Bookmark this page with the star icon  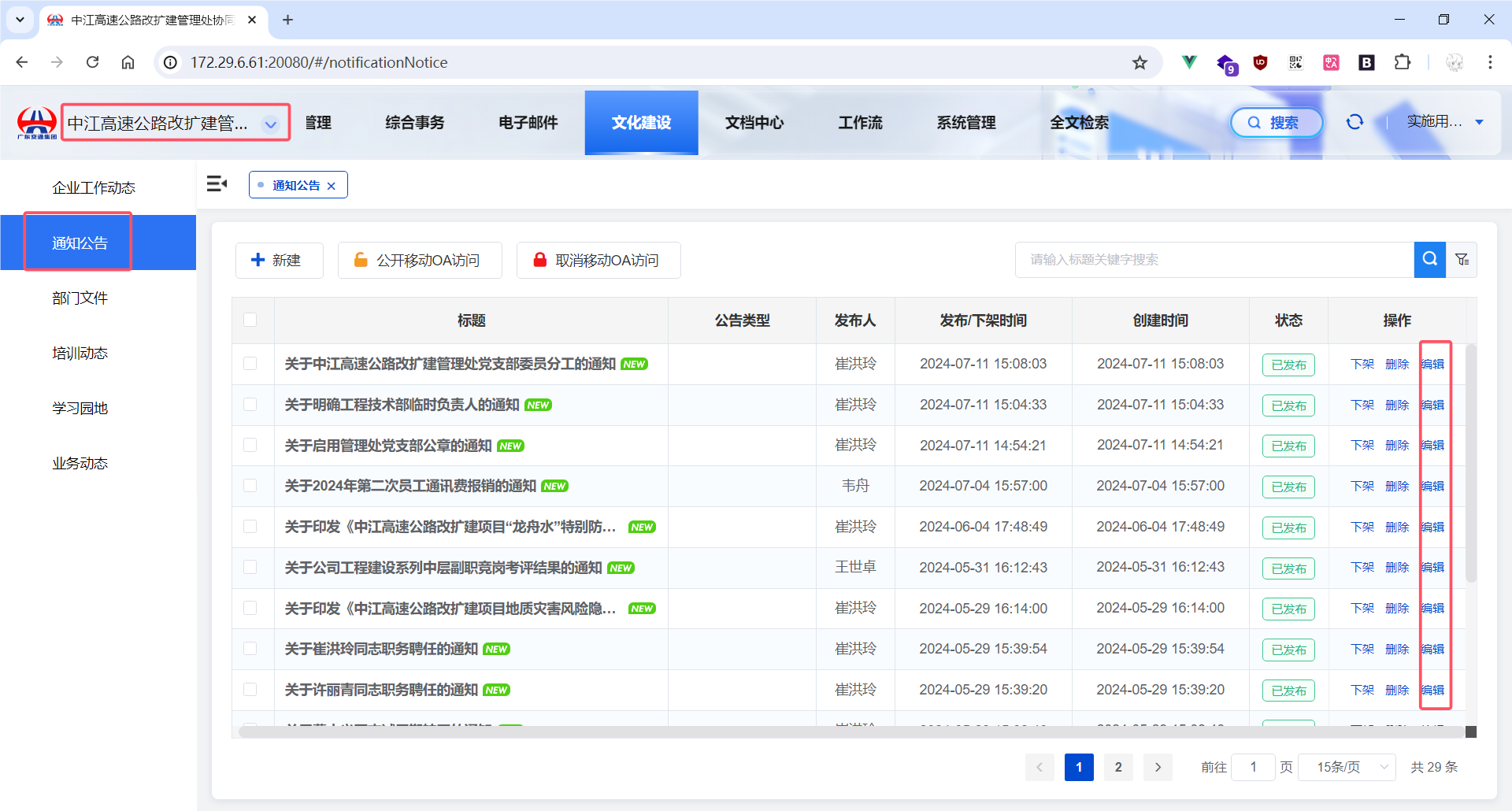click(x=1140, y=62)
